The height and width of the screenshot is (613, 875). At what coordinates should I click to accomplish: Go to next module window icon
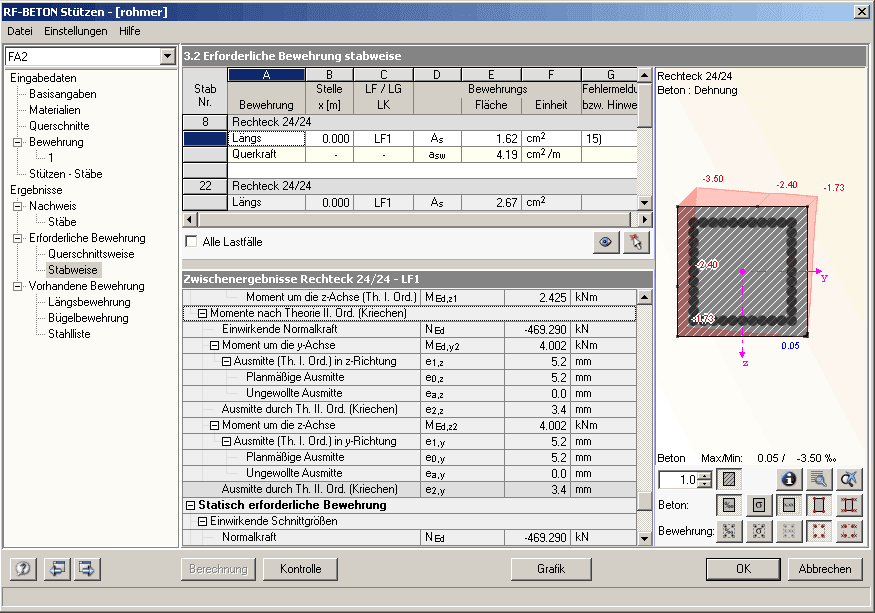tap(87, 569)
